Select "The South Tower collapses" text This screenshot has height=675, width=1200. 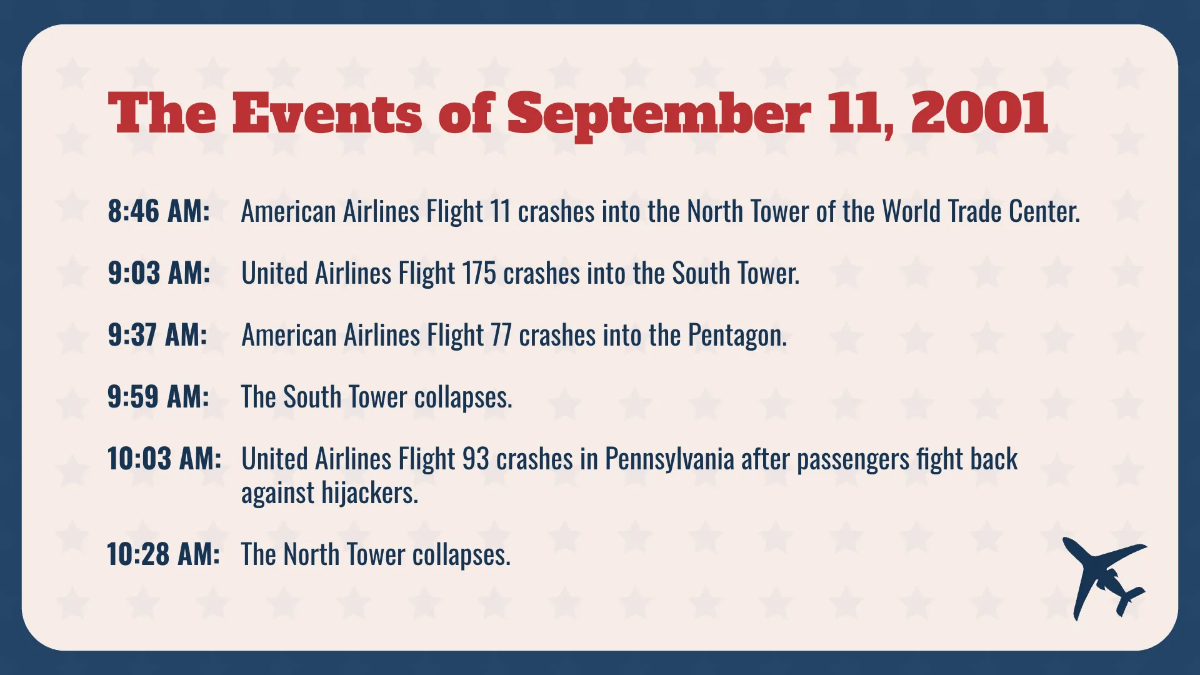pyautogui.click(x=376, y=397)
